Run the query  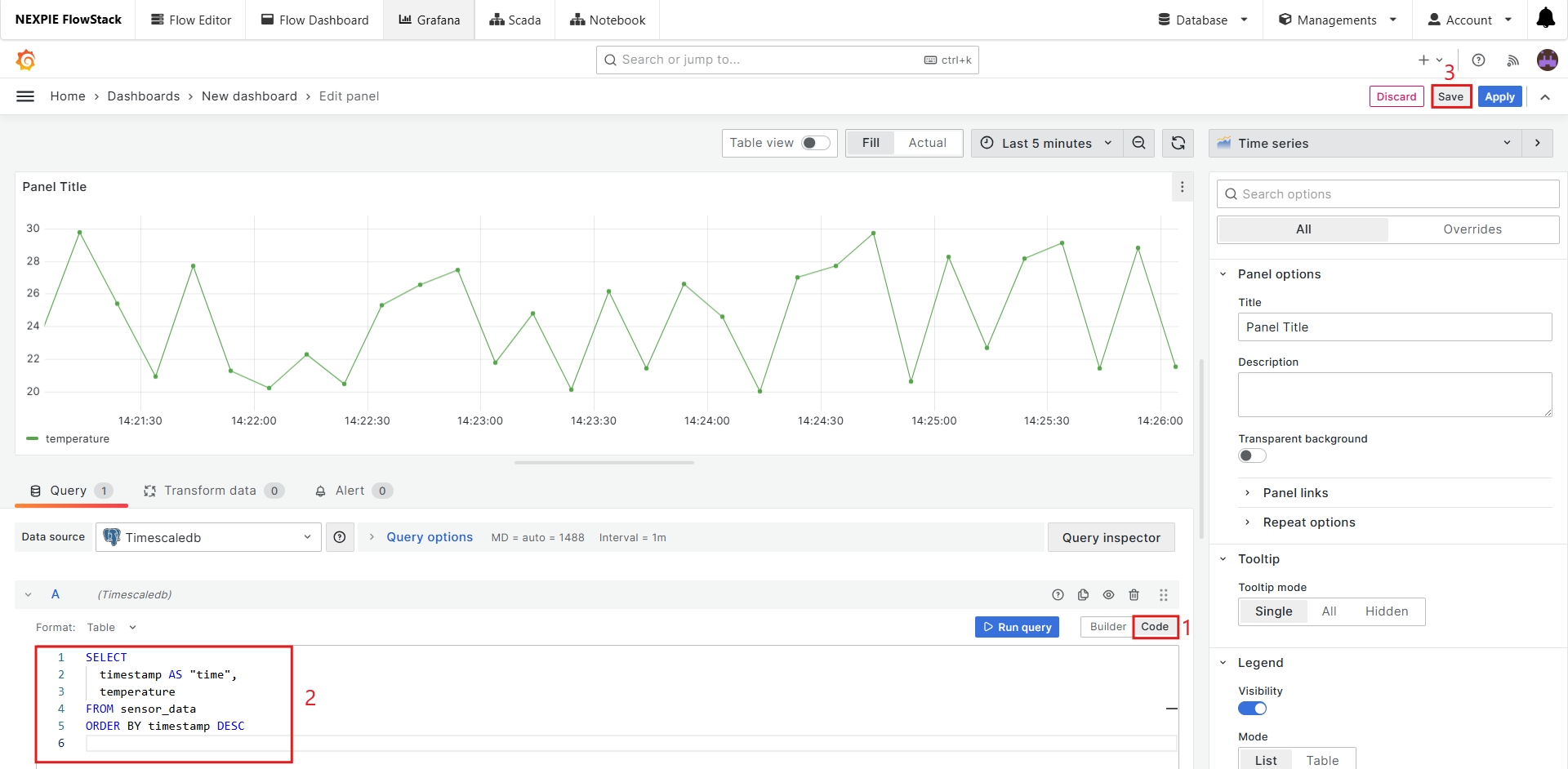coord(1017,627)
